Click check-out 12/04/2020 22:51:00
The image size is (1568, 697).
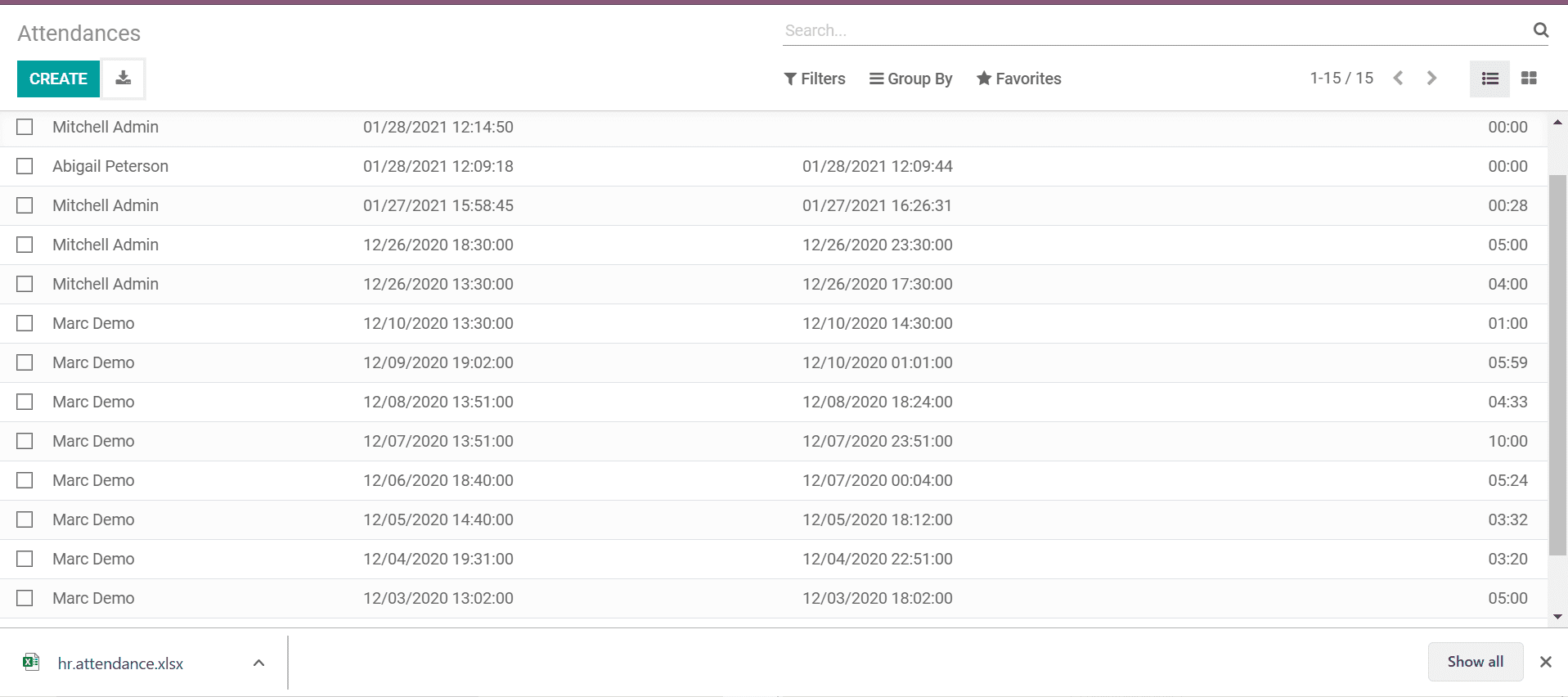coord(878,559)
